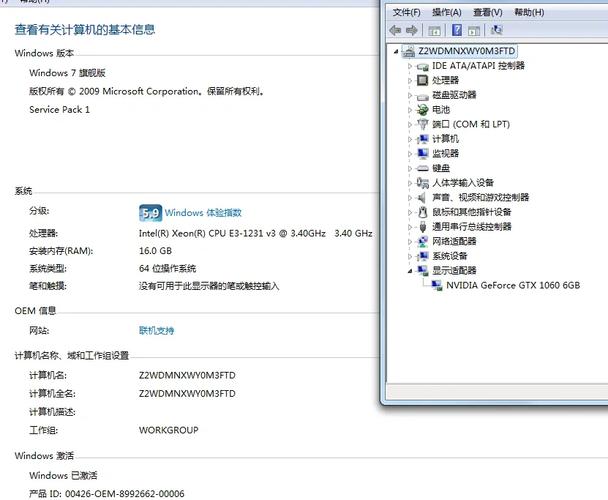Select NVIDIA GeForce GTX 1060 6GB entry

coord(513,285)
